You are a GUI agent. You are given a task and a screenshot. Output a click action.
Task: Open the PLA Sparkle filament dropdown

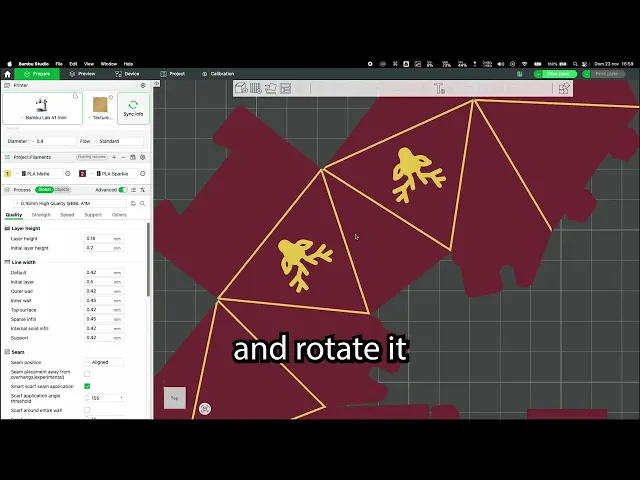point(113,173)
